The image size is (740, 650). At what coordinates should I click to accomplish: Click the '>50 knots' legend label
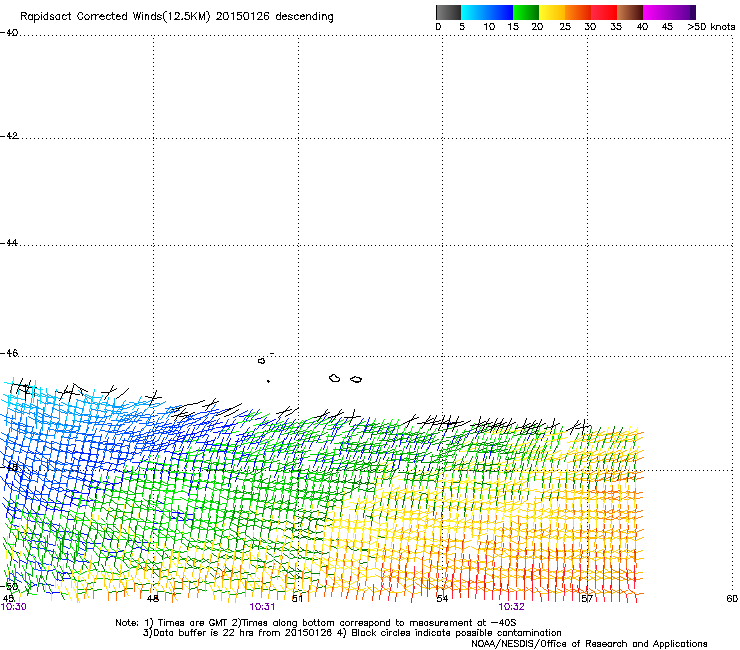pos(711,27)
